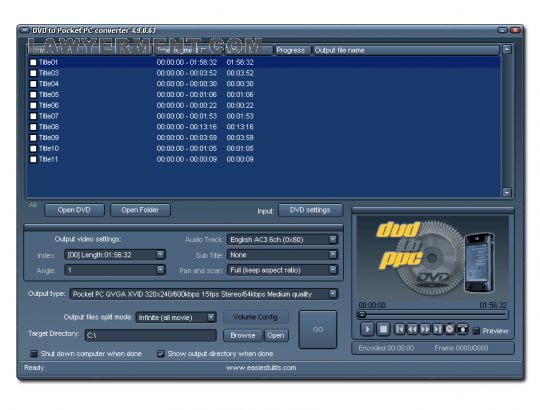540x410 pixels.
Task: Select the Title06 checkbox
Action: (33, 105)
